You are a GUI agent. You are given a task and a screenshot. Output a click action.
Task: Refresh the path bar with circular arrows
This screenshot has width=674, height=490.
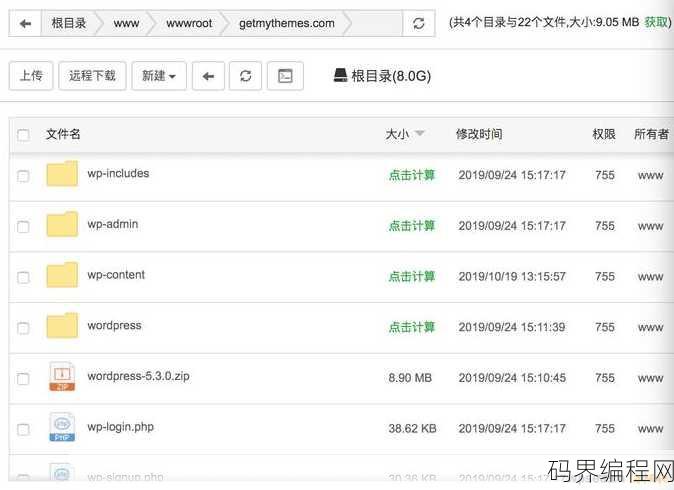(x=418, y=23)
